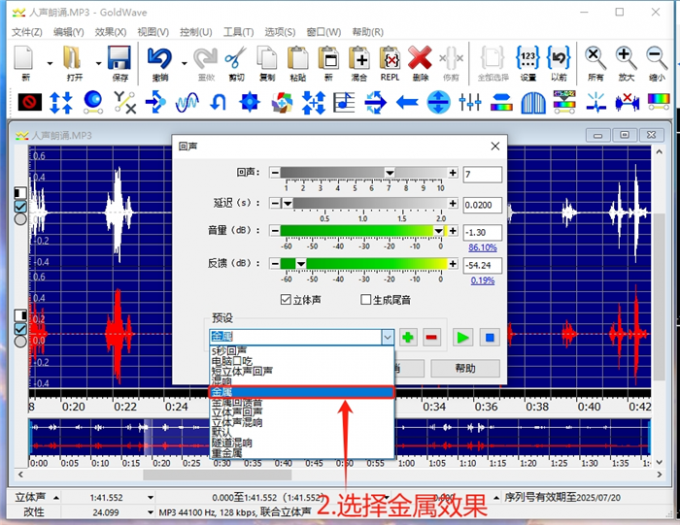Open the 立体声 status bar arrow

(x=56, y=498)
